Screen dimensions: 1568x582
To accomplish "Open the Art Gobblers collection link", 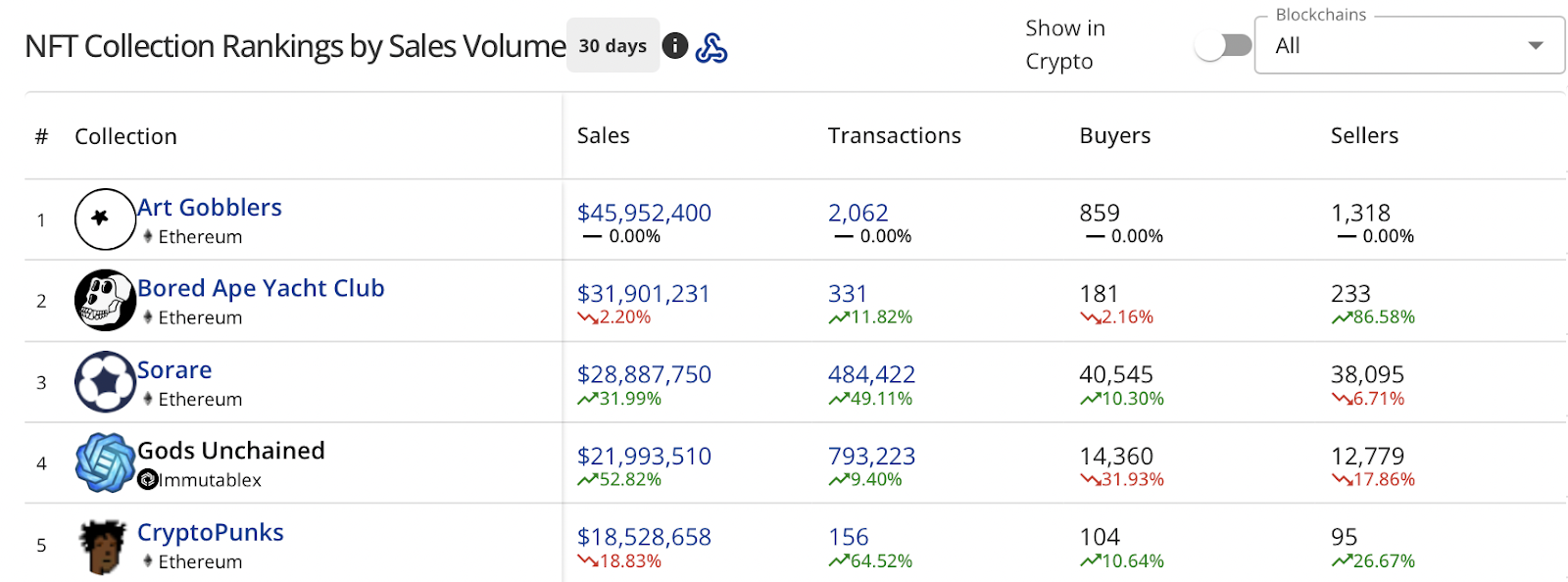I will (x=210, y=208).
